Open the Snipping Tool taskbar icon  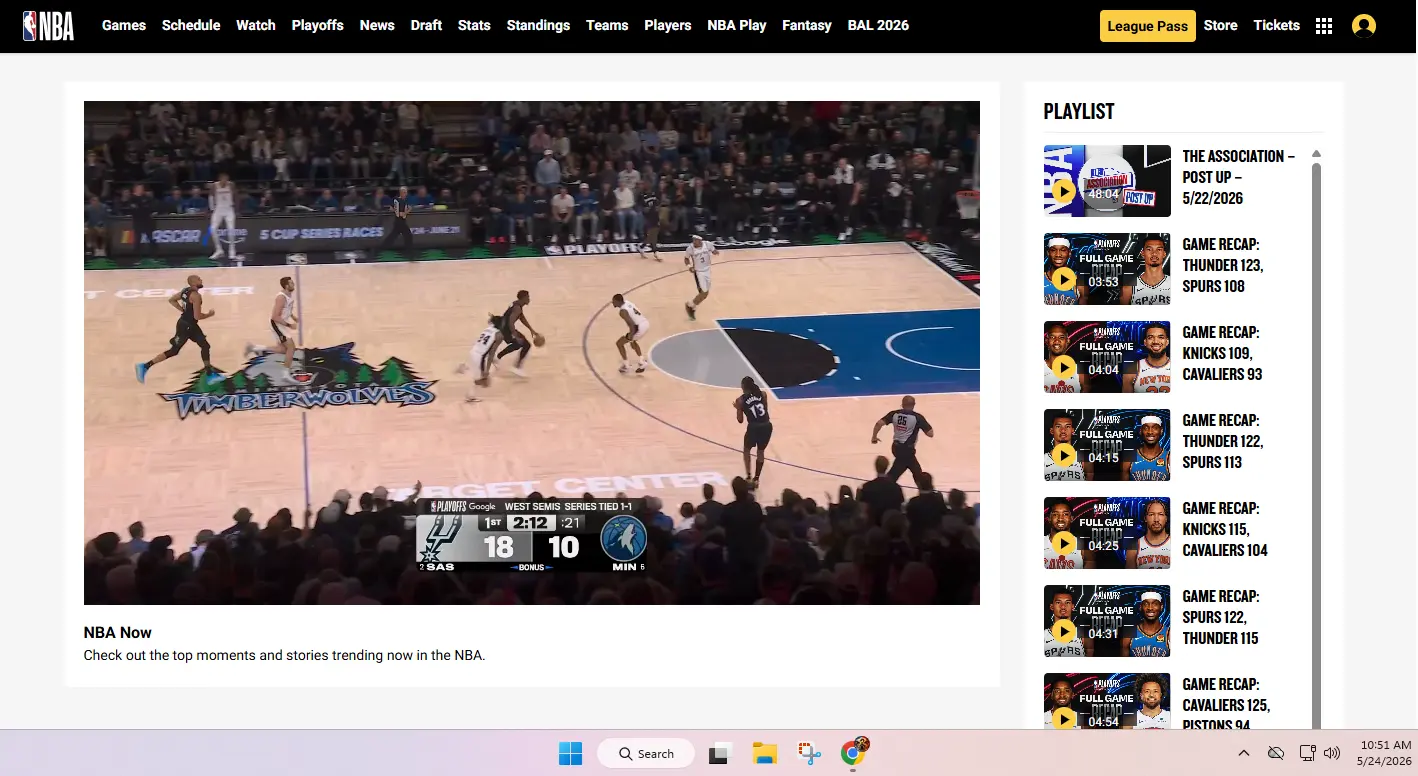[x=809, y=754]
